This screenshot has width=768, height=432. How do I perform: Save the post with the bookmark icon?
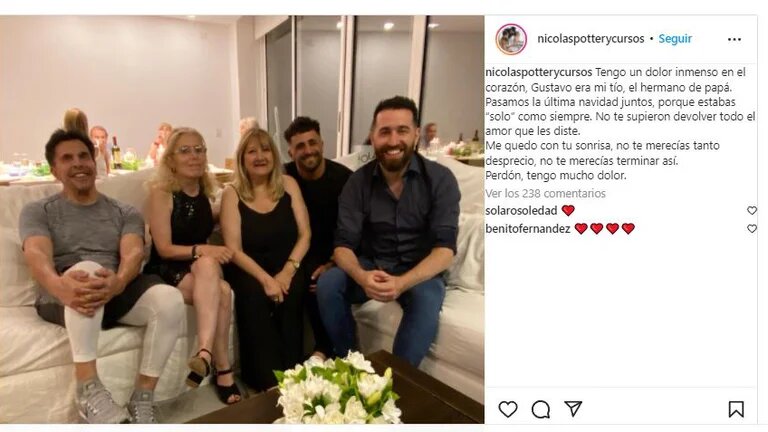click(736, 409)
